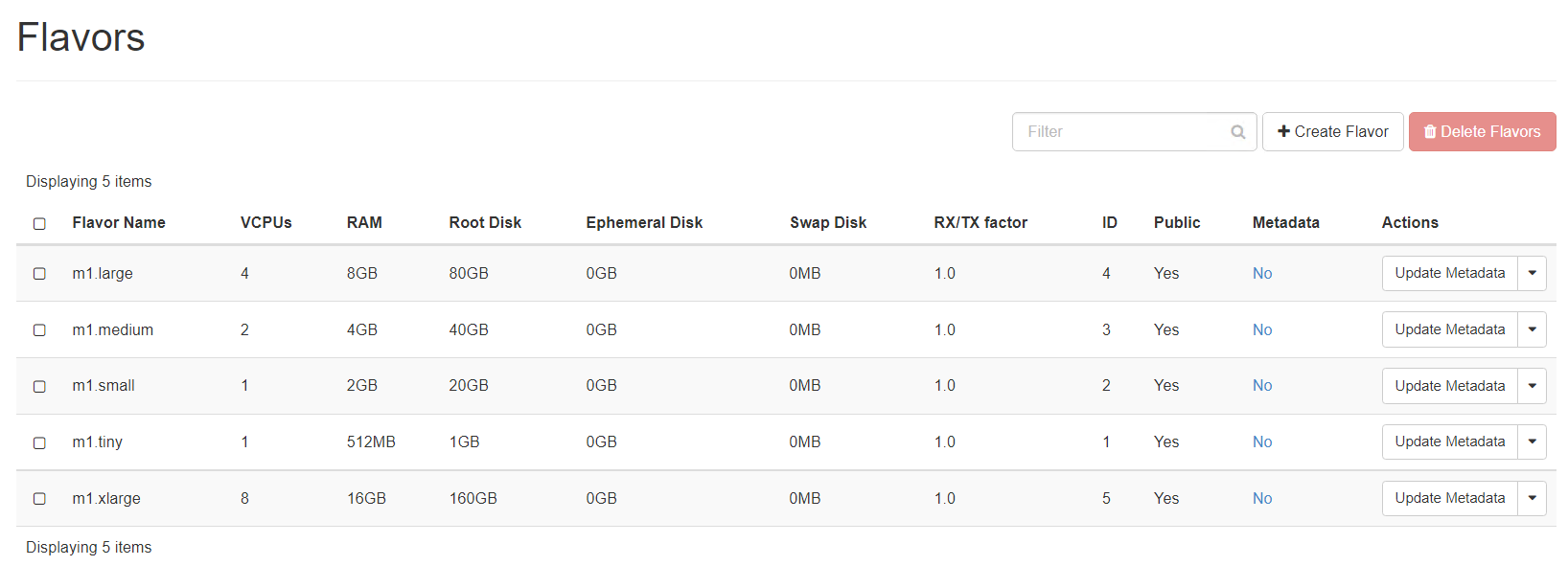Click Update Metadata for m1.large
Screen dimensions: 1568x566
1449,274
